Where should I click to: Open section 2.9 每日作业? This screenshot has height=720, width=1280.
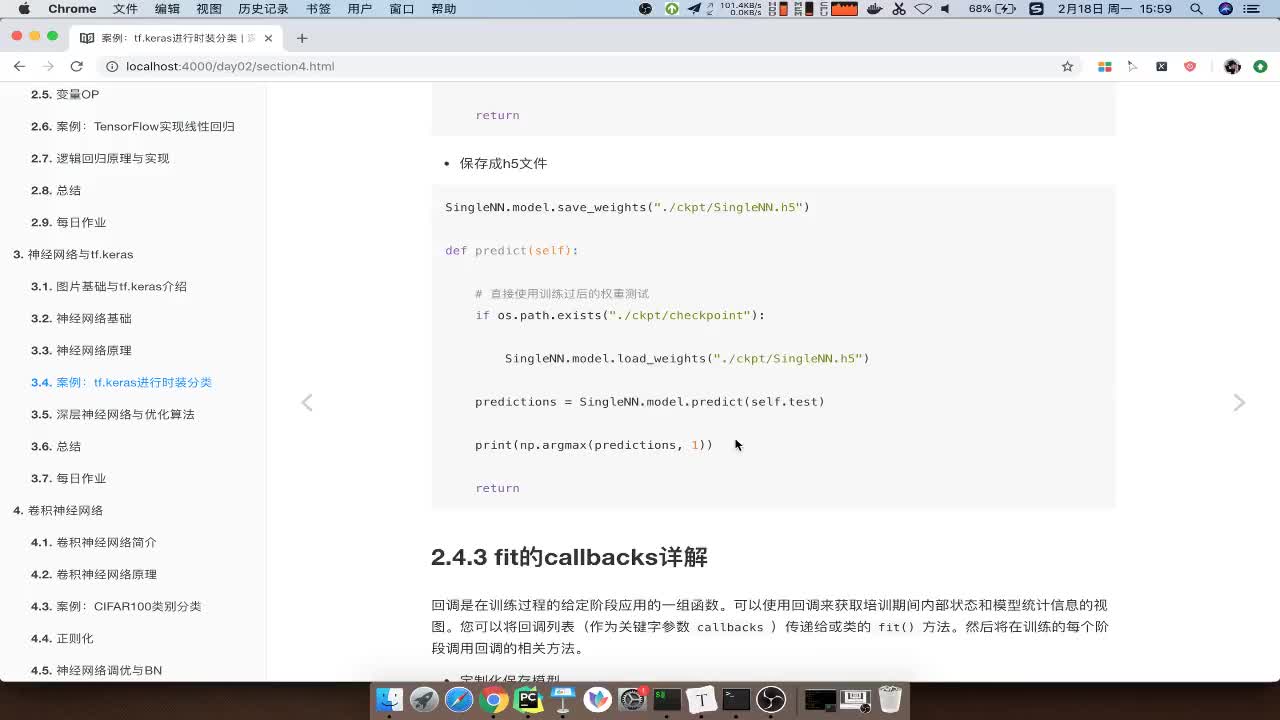tap(68, 222)
